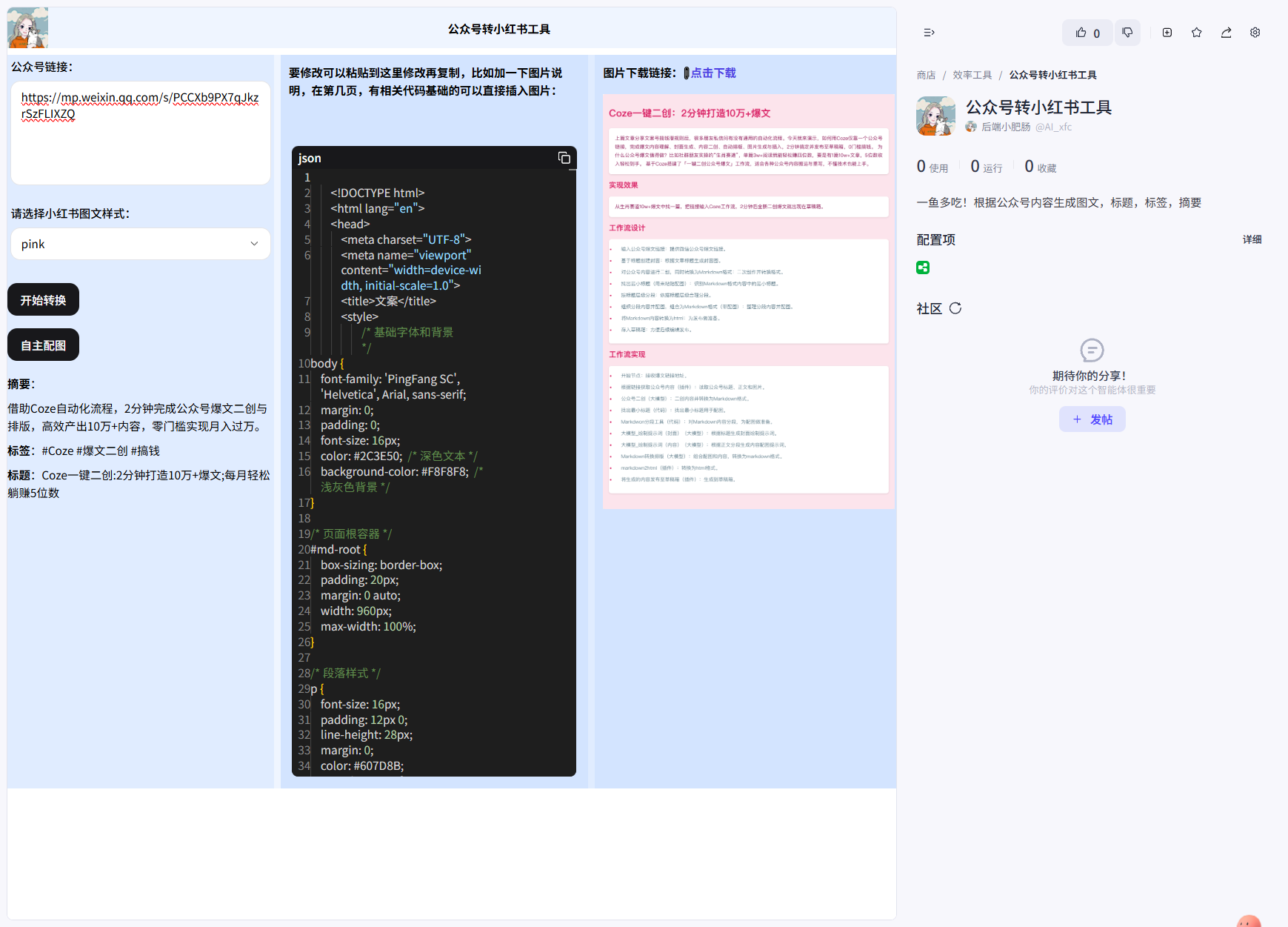Image resolution: width=1288 pixels, height=927 pixels.
Task: Click the author's small avatar icon
Action: (971, 127)
